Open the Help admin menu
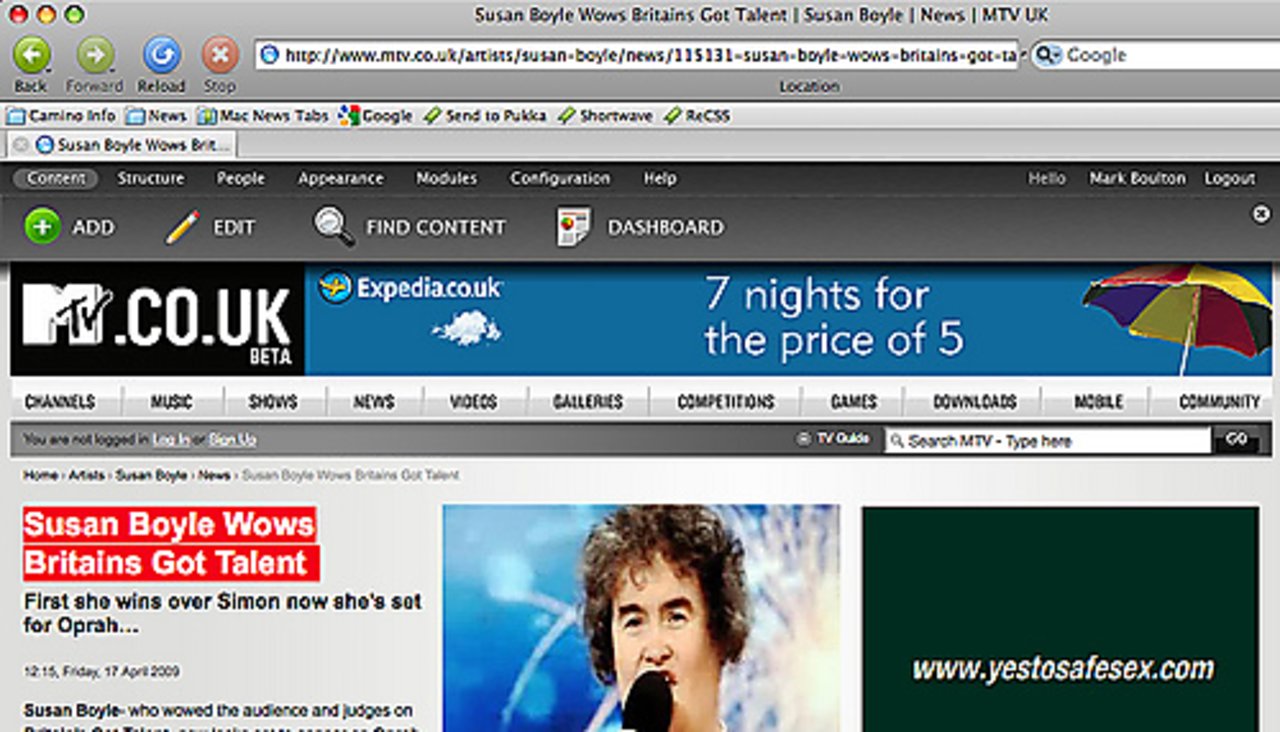Screen dimensions: 1280x732 point(660,178)
